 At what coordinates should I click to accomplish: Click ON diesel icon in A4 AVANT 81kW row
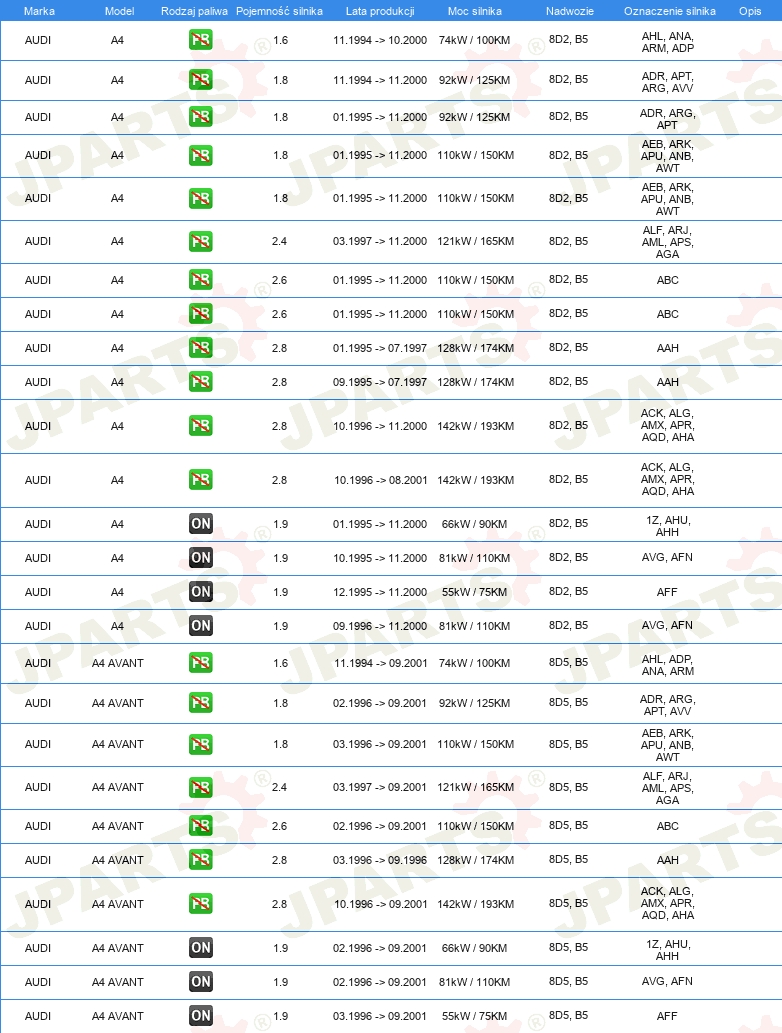200,982
